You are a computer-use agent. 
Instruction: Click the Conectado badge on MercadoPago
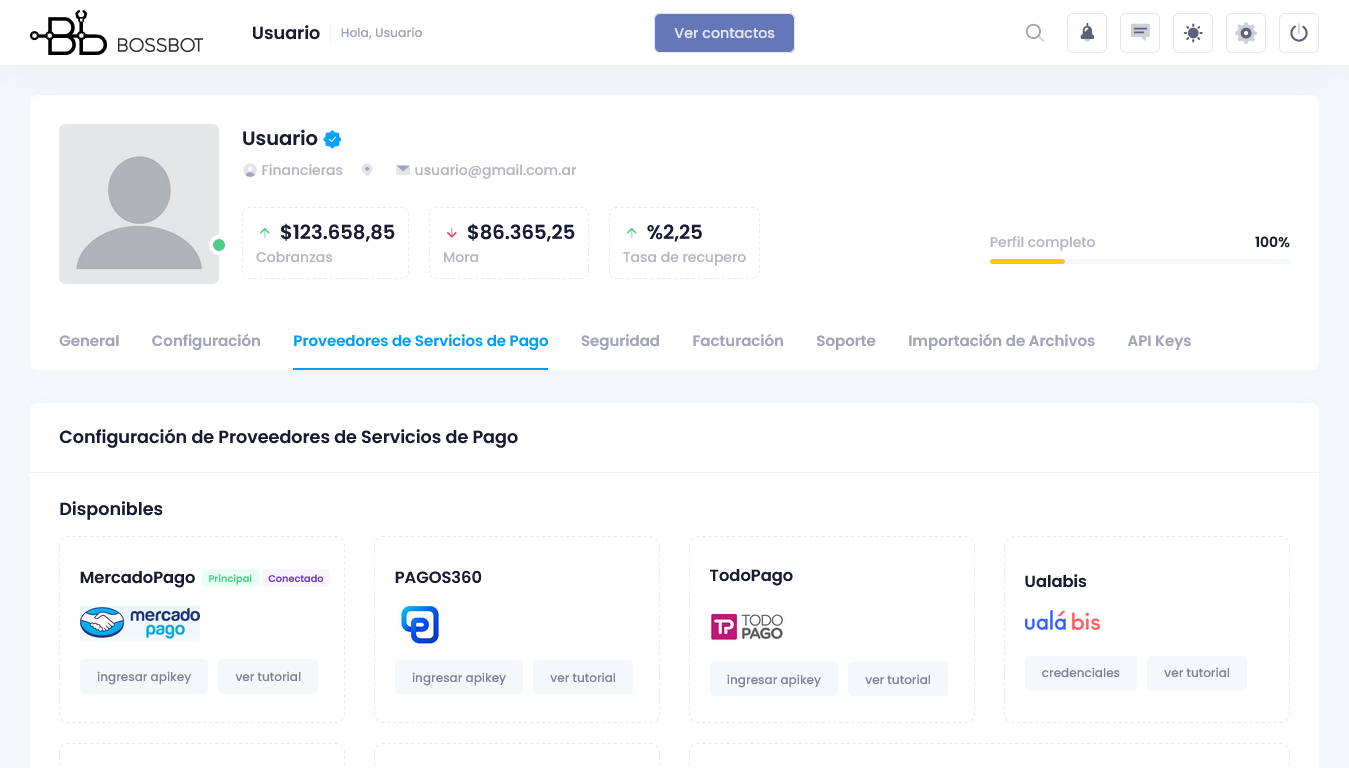tap(296, 579)
